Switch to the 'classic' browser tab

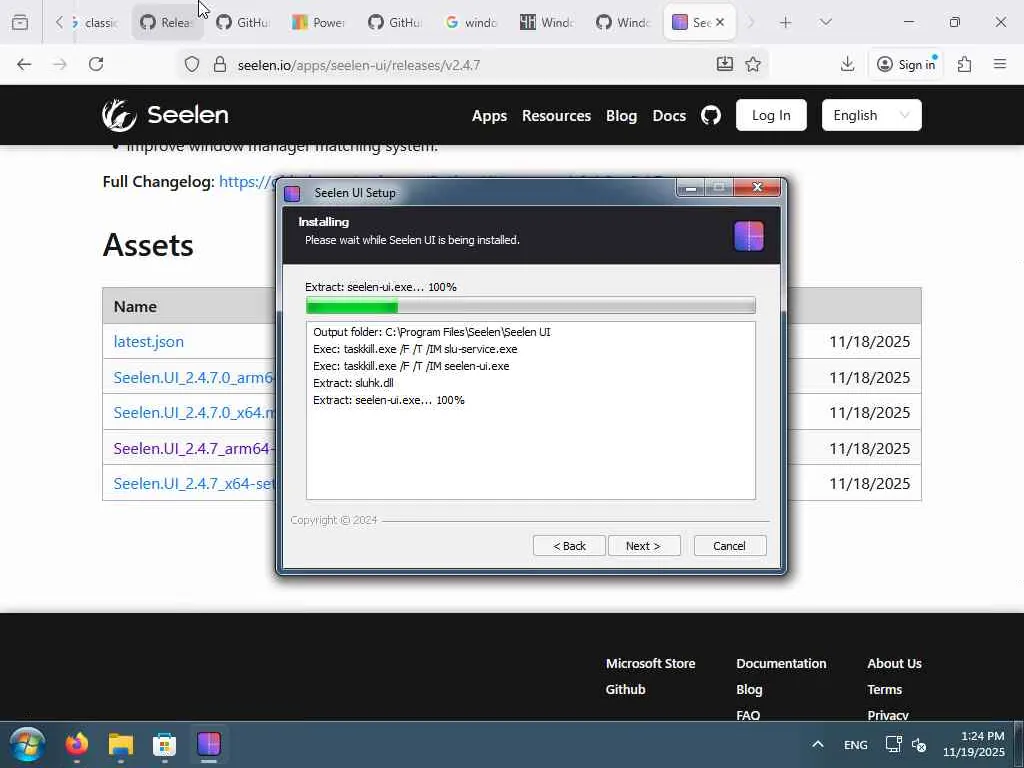click(95, 22)
